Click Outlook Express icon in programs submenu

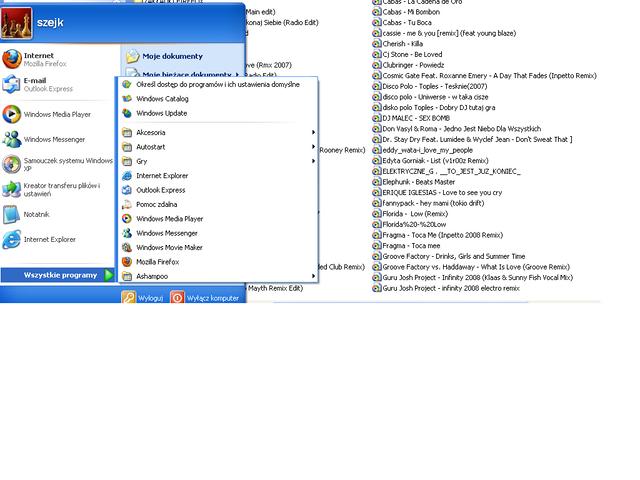point(127,190)
